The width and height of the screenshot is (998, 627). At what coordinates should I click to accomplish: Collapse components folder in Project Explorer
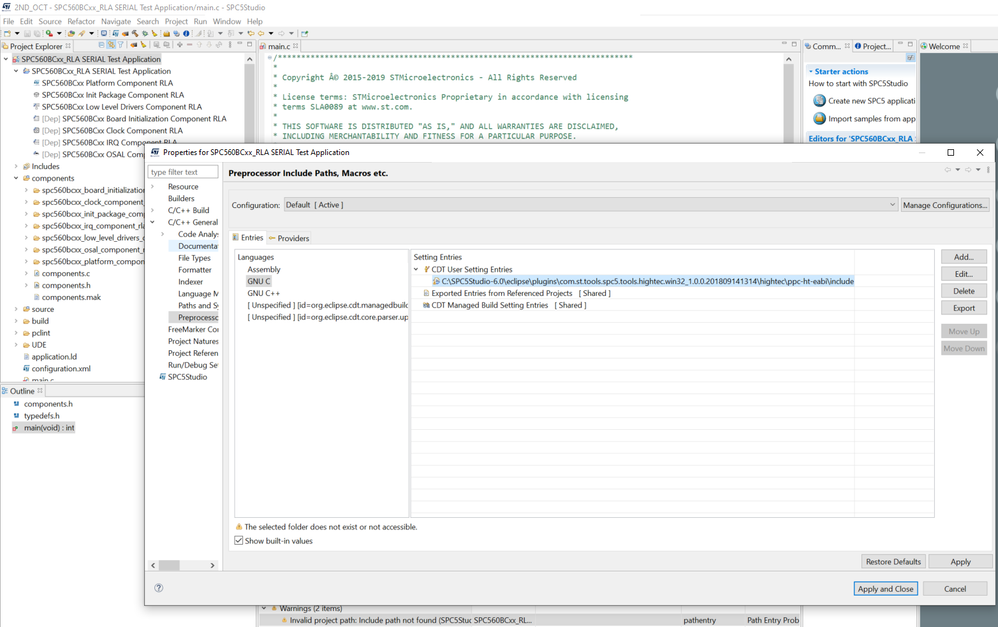tap(16, 178)
